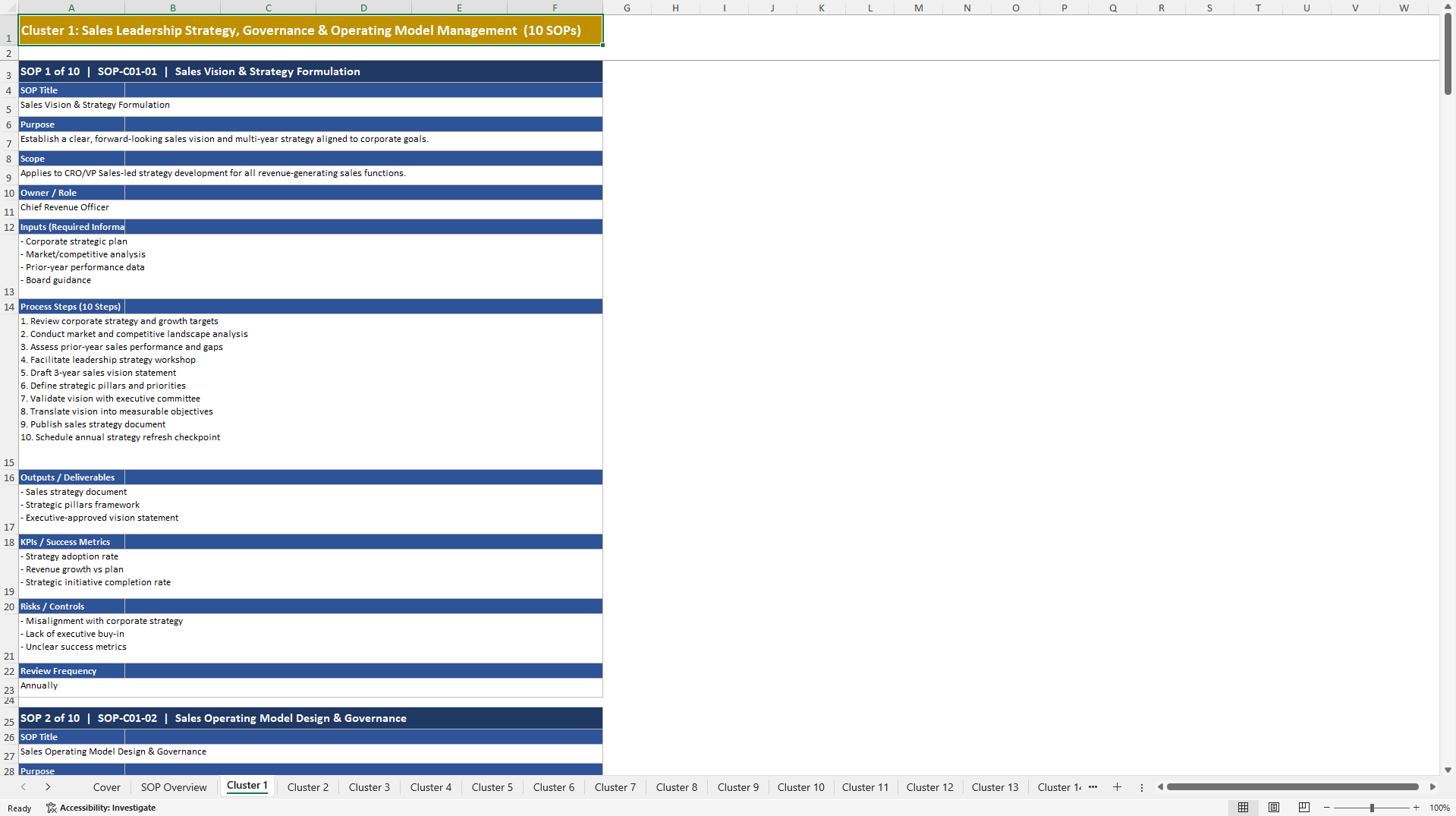Screen dimensions: 1456x816
Task: Switch to Cluster 2 sheet tab
Action: click(308, 787)
